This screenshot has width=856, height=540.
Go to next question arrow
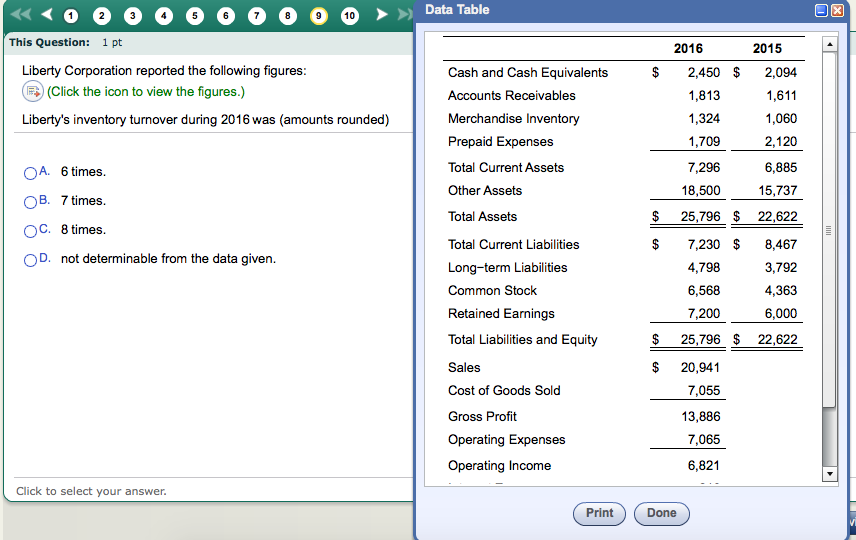click(382, 14)
